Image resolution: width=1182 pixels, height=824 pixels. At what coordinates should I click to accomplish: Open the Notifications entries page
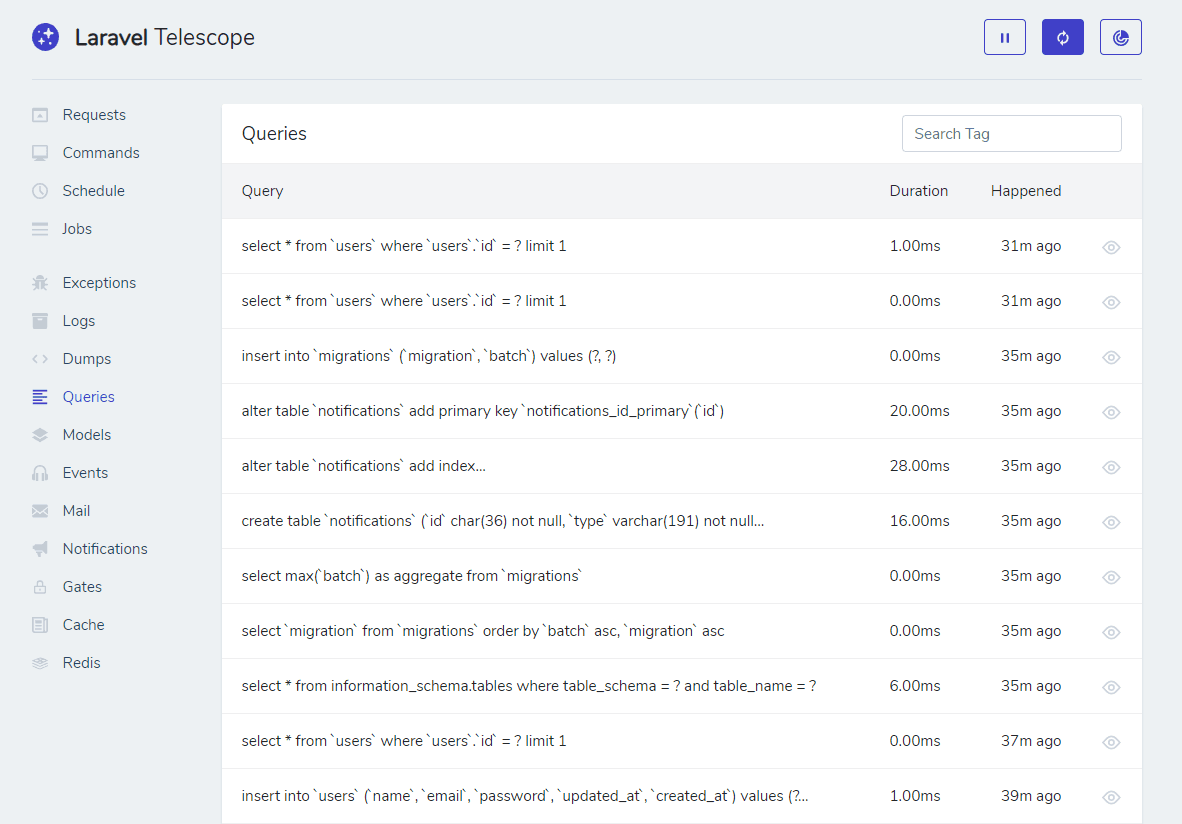pos(104,548)
